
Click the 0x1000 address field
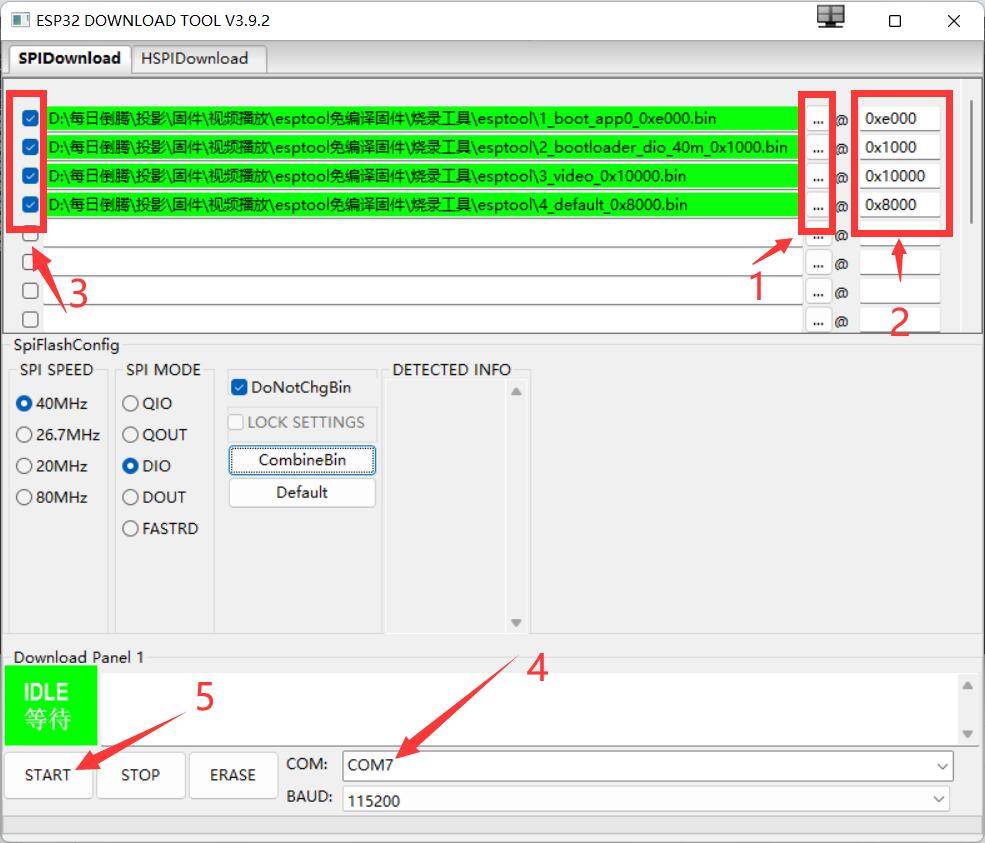coord(900,147)
